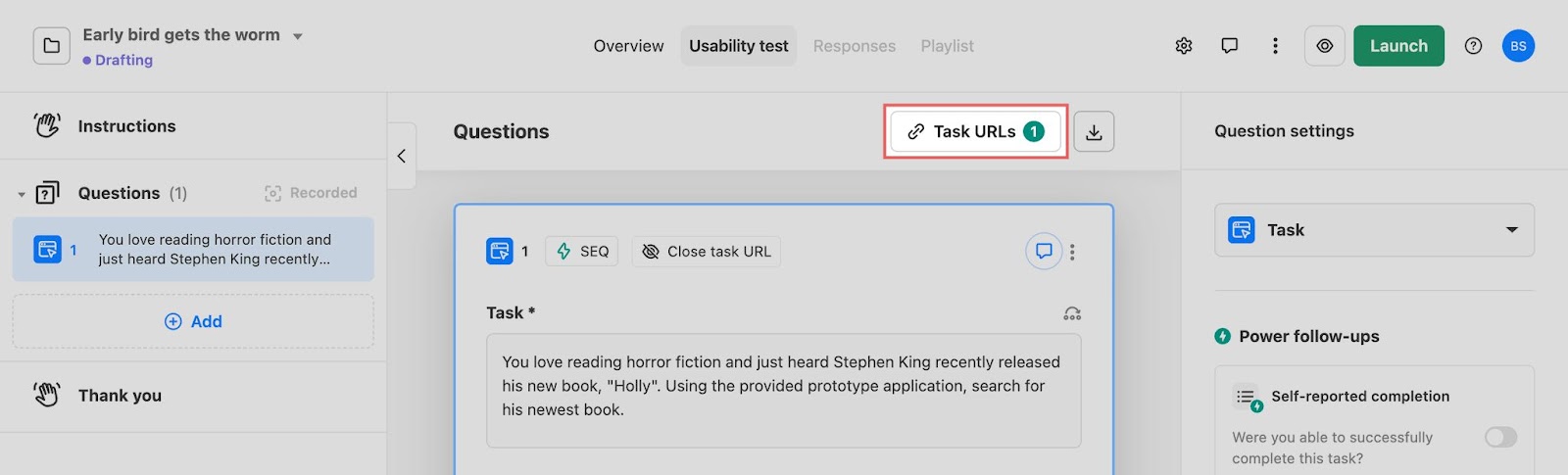The height and width of the screenshot is (475, 1568).
Task: Toggle the Close task URL option
Action: 706,252
